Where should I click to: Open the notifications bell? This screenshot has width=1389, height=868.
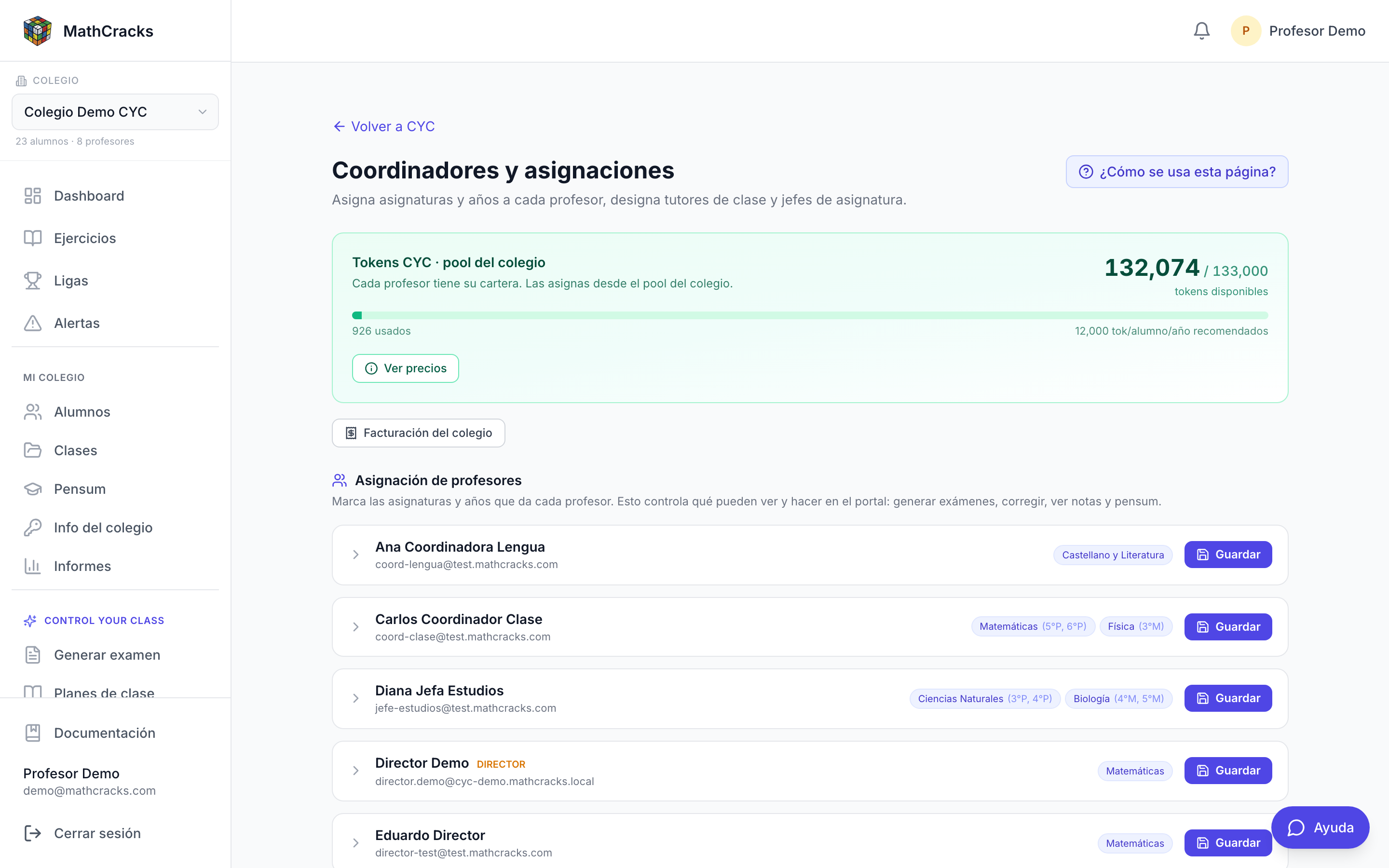point(1201,31)
